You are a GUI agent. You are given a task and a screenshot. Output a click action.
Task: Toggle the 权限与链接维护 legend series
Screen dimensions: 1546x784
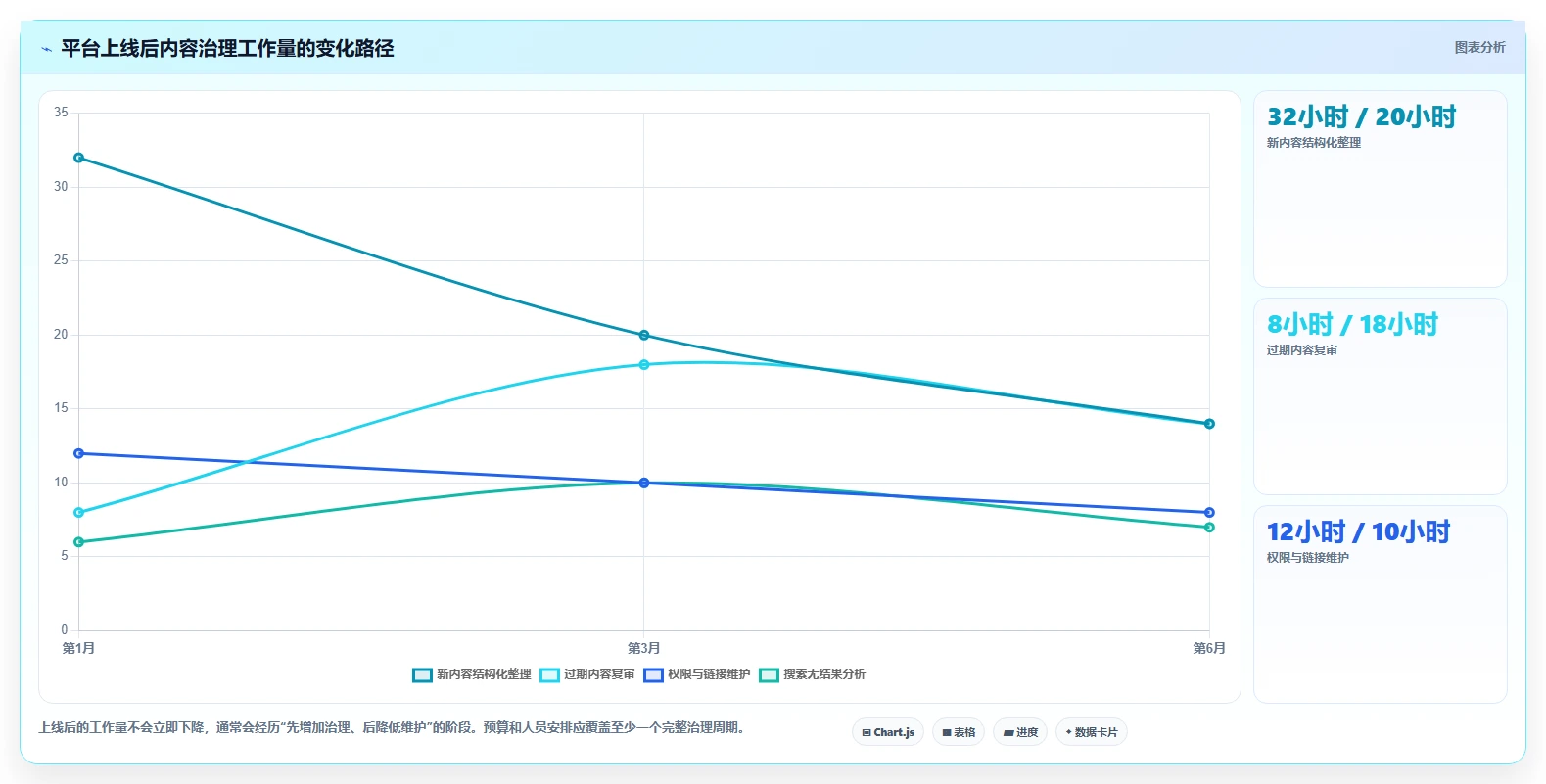pos(697,674)
